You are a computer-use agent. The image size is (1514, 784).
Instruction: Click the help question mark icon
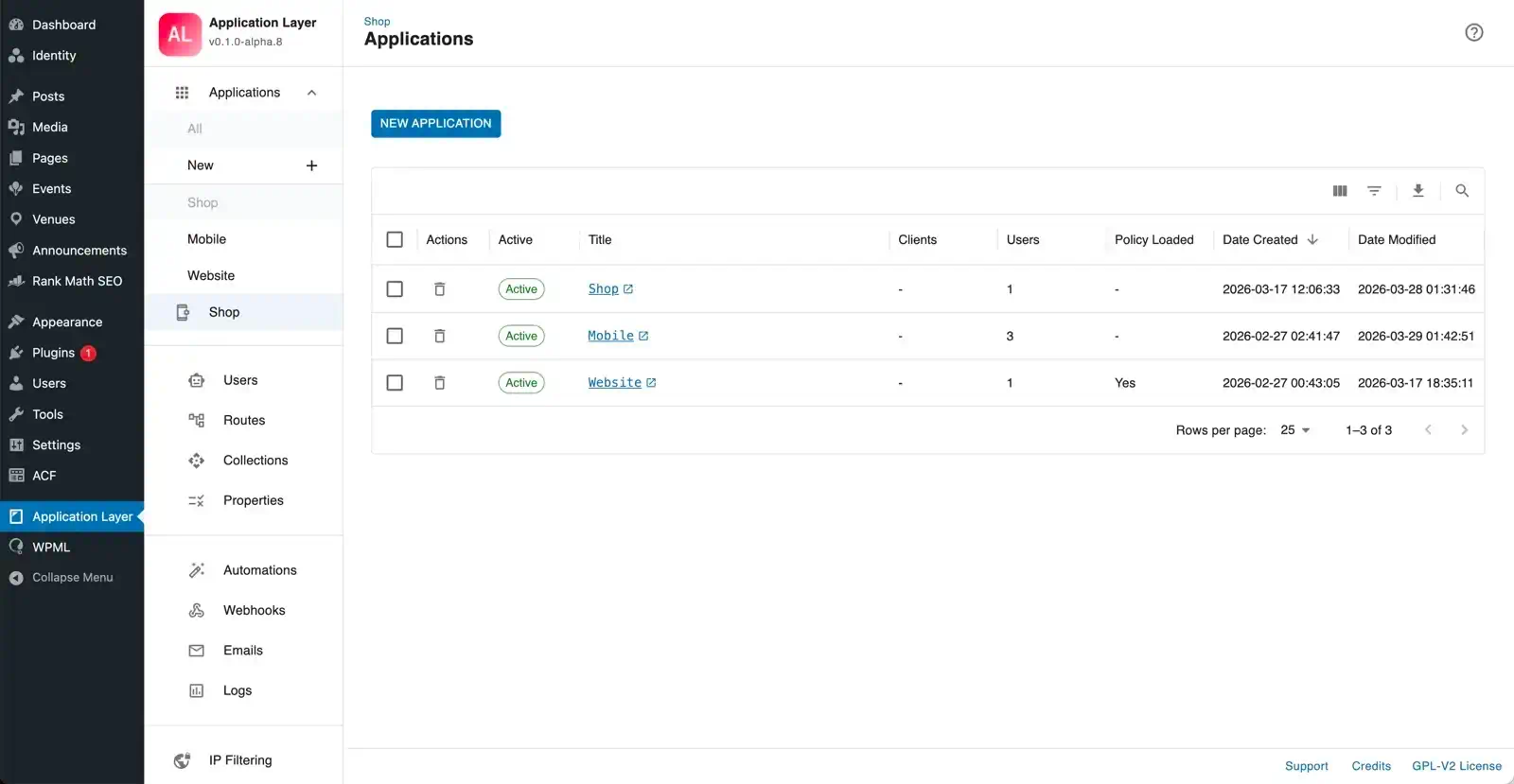point(1473,33)
